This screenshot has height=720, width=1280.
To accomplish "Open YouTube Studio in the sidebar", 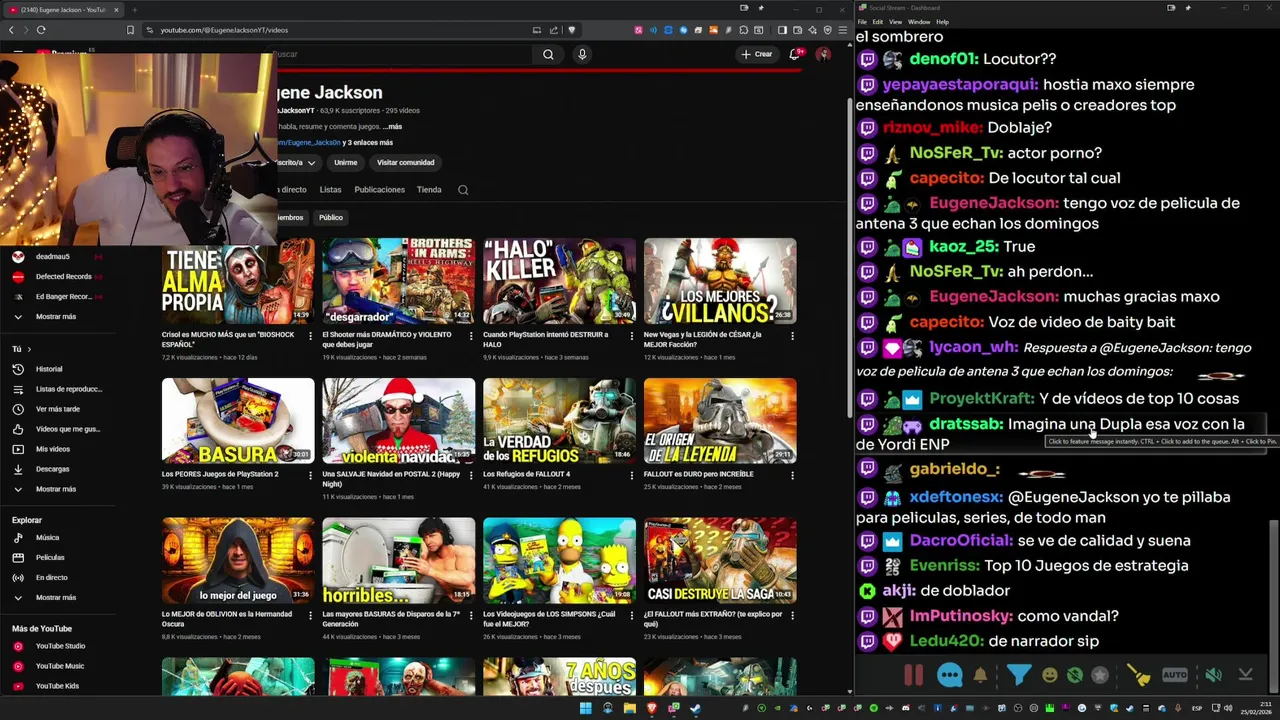I will pos(60,646).
